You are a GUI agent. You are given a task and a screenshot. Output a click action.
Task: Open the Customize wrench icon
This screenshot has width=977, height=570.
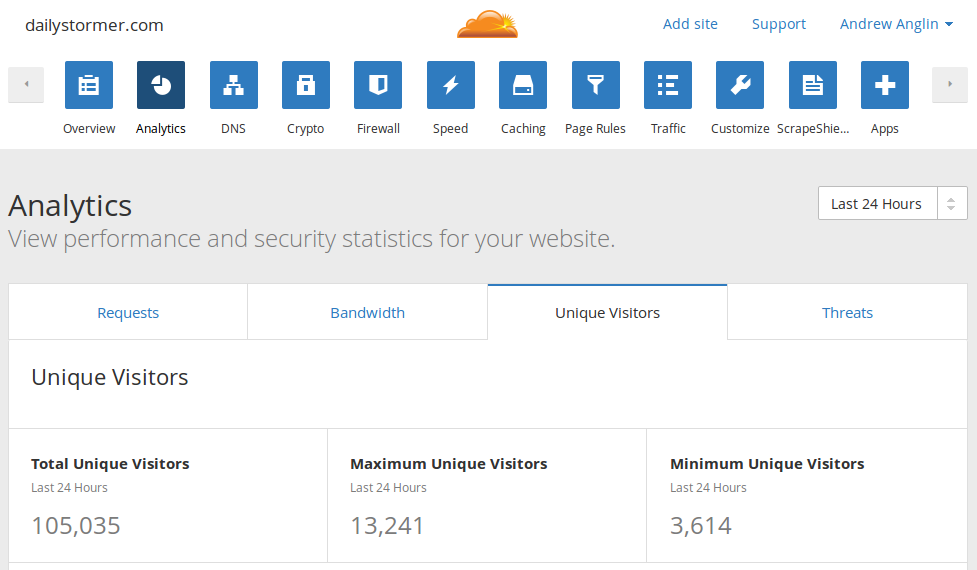(740, 85)
